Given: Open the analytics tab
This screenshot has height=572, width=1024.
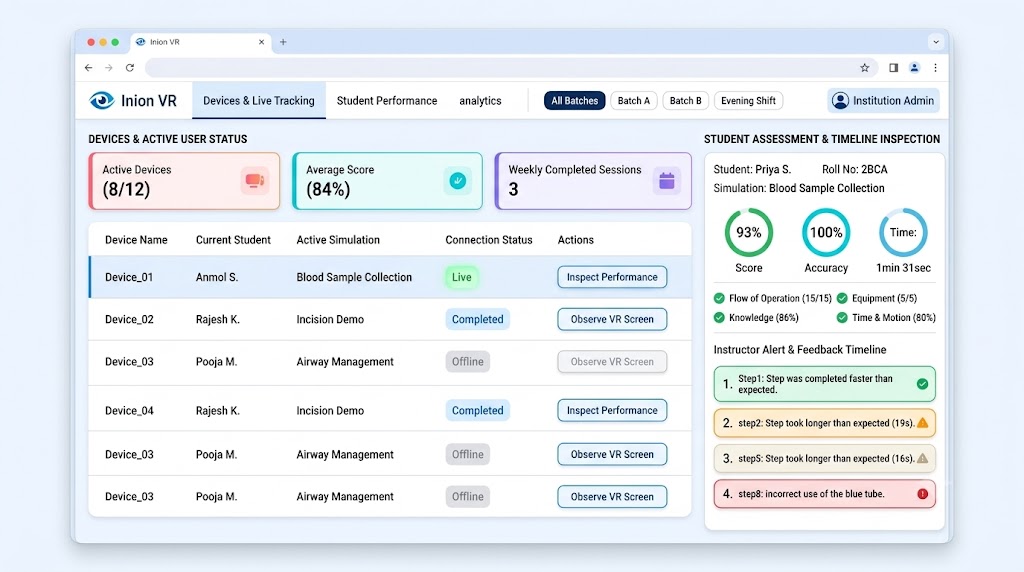Looking at the screenshot, I should (480, 101).
